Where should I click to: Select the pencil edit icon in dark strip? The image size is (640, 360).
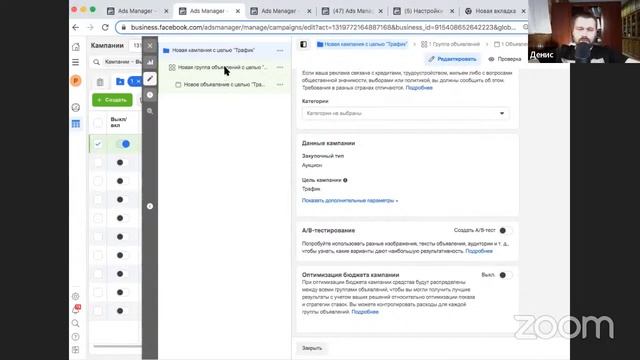150,78
